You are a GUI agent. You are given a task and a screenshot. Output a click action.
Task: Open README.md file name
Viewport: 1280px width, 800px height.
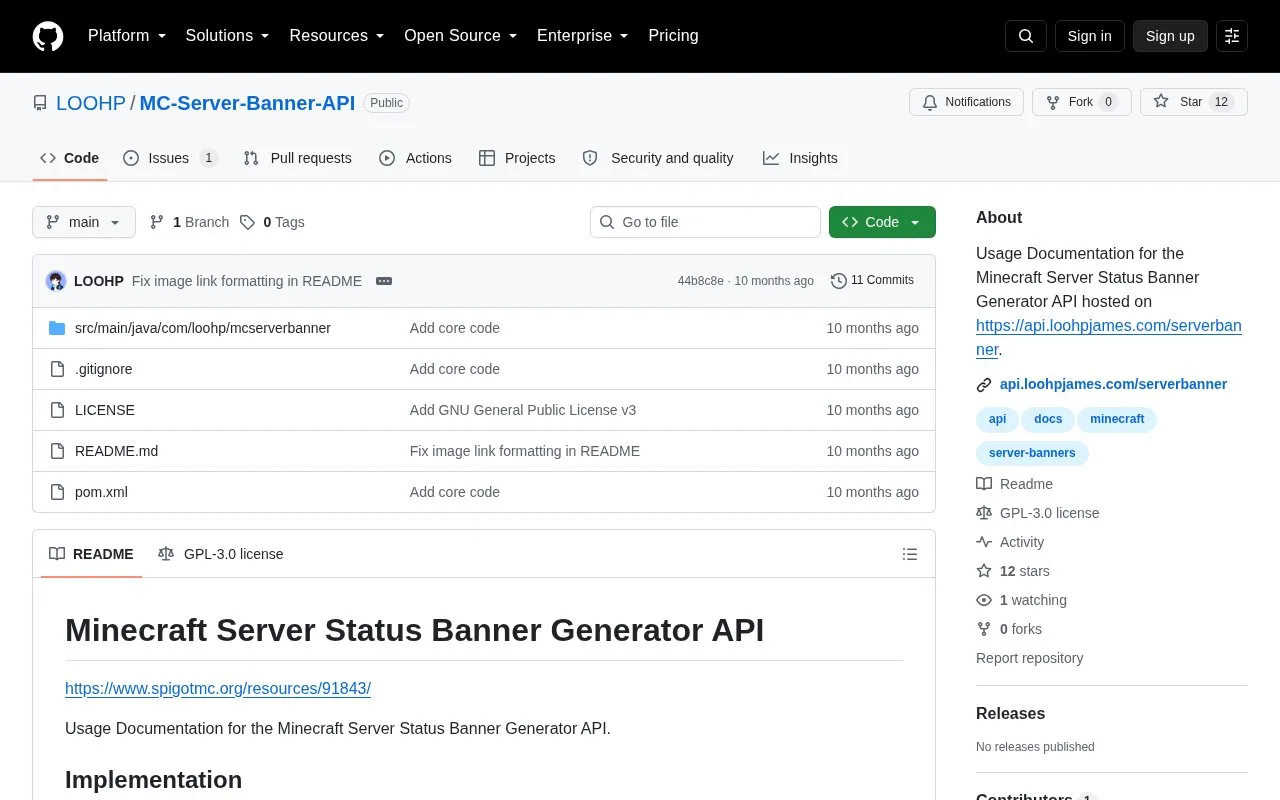pos(116,451)
